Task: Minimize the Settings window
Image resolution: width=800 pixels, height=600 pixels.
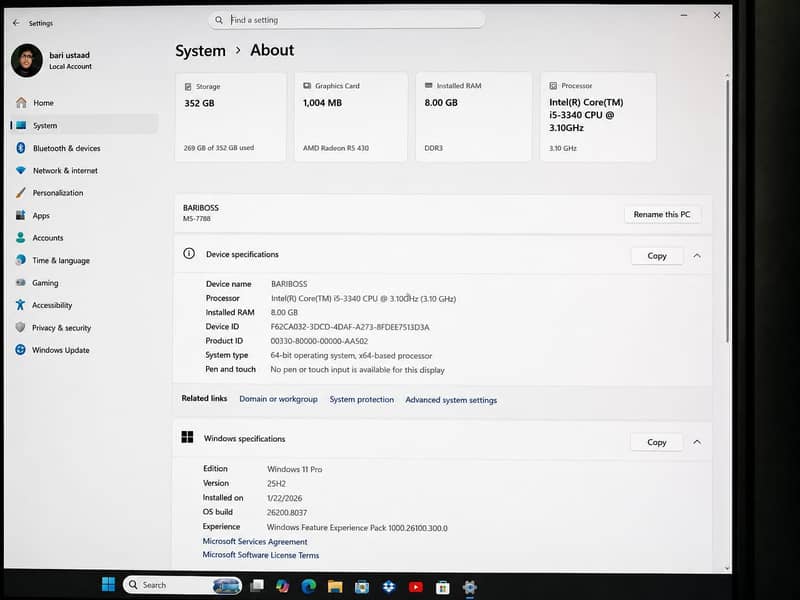Action: pos(684,16)
